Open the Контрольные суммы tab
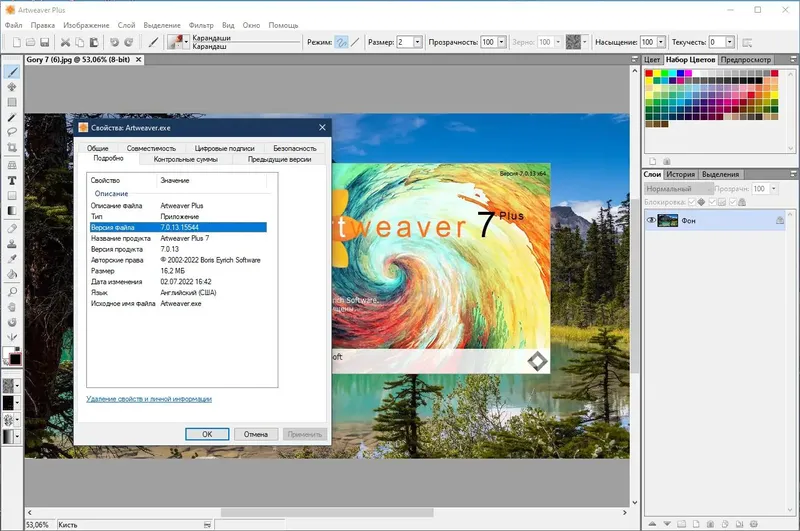Screen dimensions: 800x531 point(186,160)
